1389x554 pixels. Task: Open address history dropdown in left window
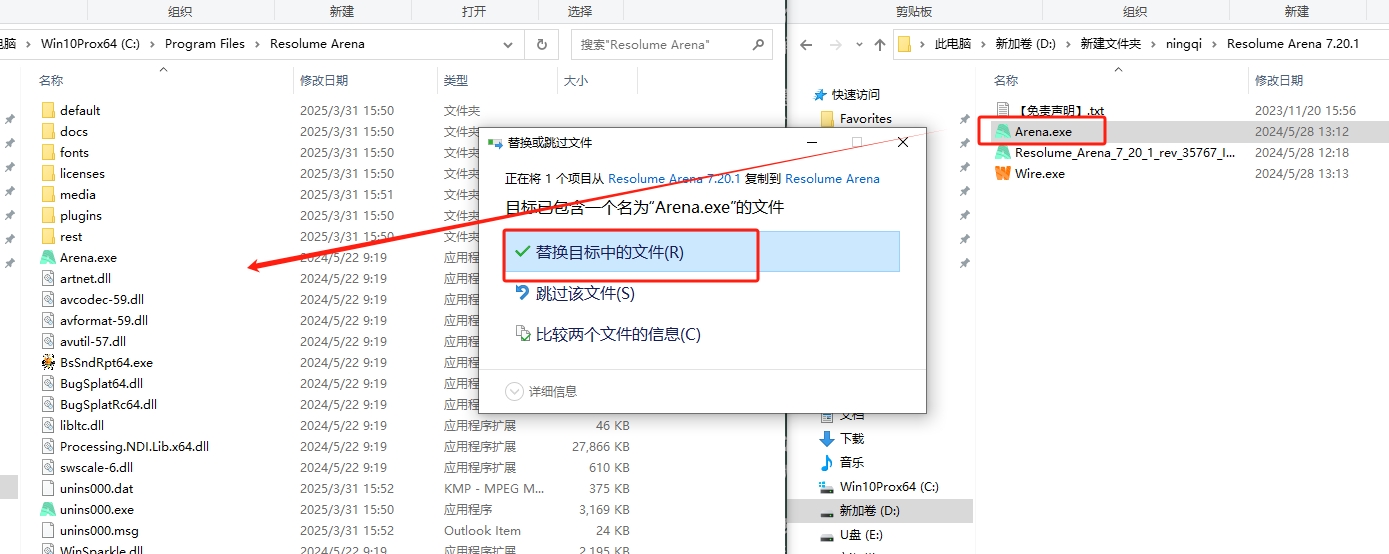pyautogui.click(x=509, y=44)
